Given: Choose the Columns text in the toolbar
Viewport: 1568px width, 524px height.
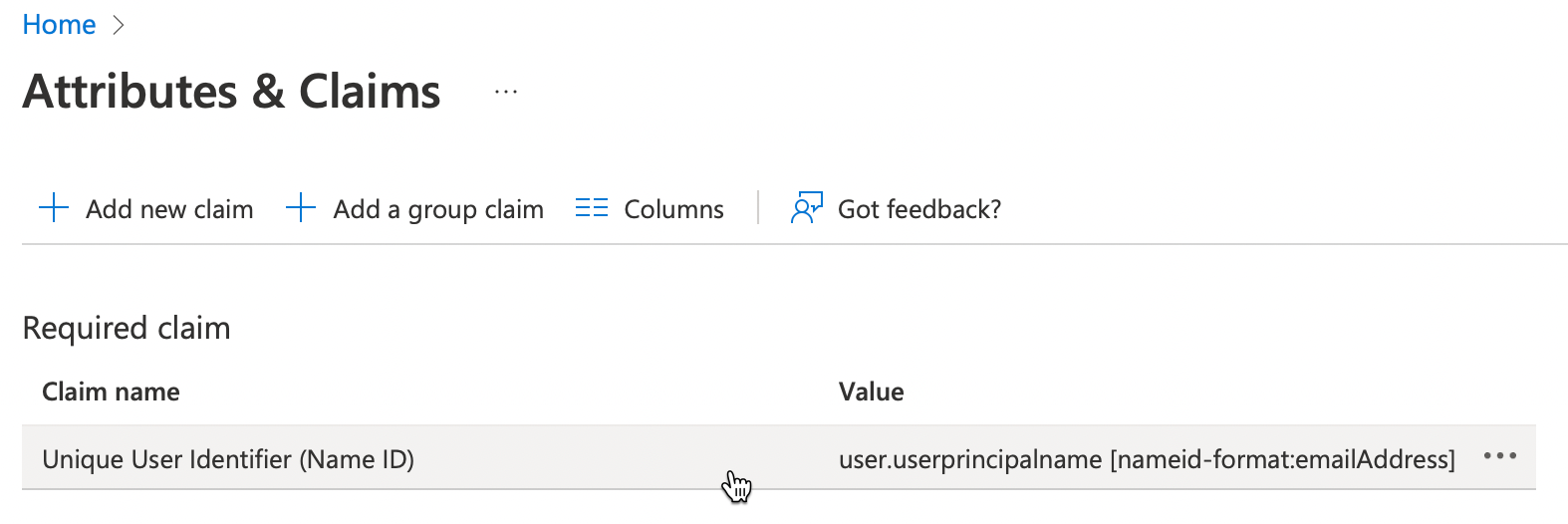Looking at the screenshot, I should (x=673, y=209).
